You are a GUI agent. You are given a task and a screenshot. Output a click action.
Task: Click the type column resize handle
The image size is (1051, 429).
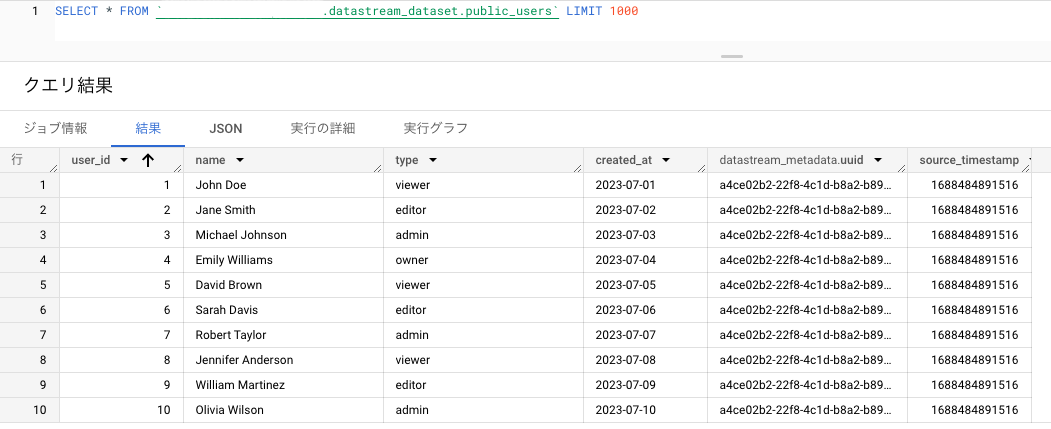[x=578, y=168]
